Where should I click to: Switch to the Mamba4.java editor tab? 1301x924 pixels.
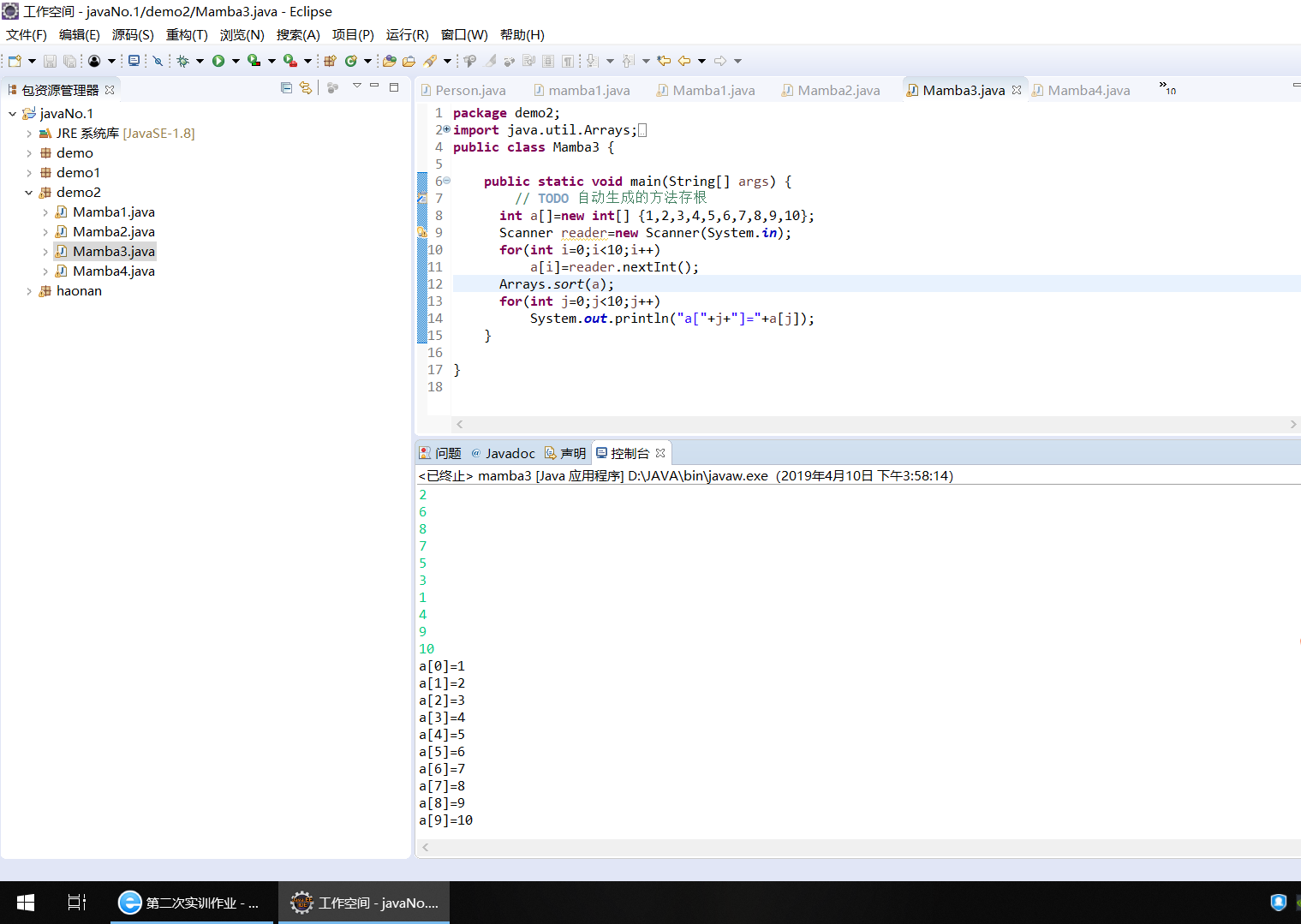(x=1081, y=90)
